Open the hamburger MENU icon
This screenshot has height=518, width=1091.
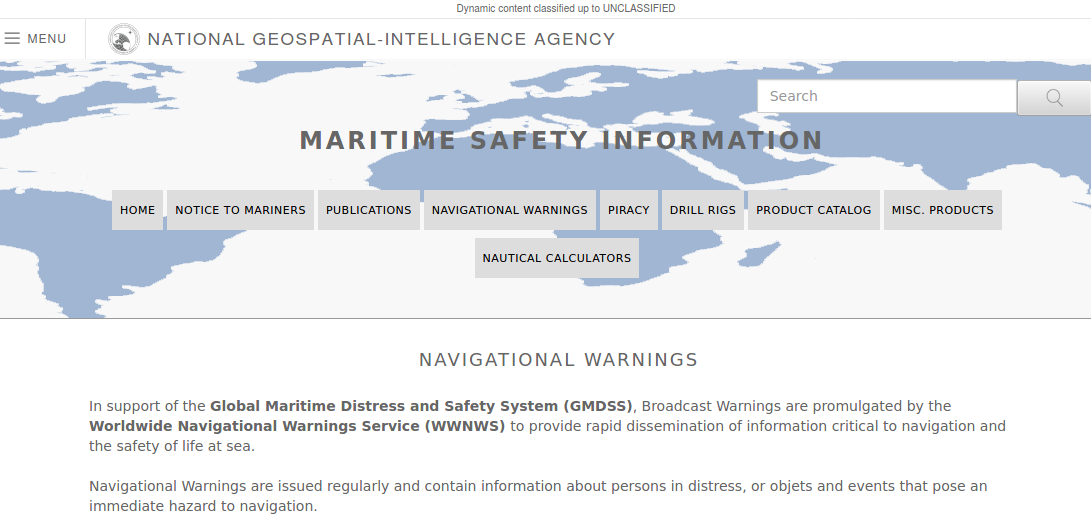[x=12, y=38]
